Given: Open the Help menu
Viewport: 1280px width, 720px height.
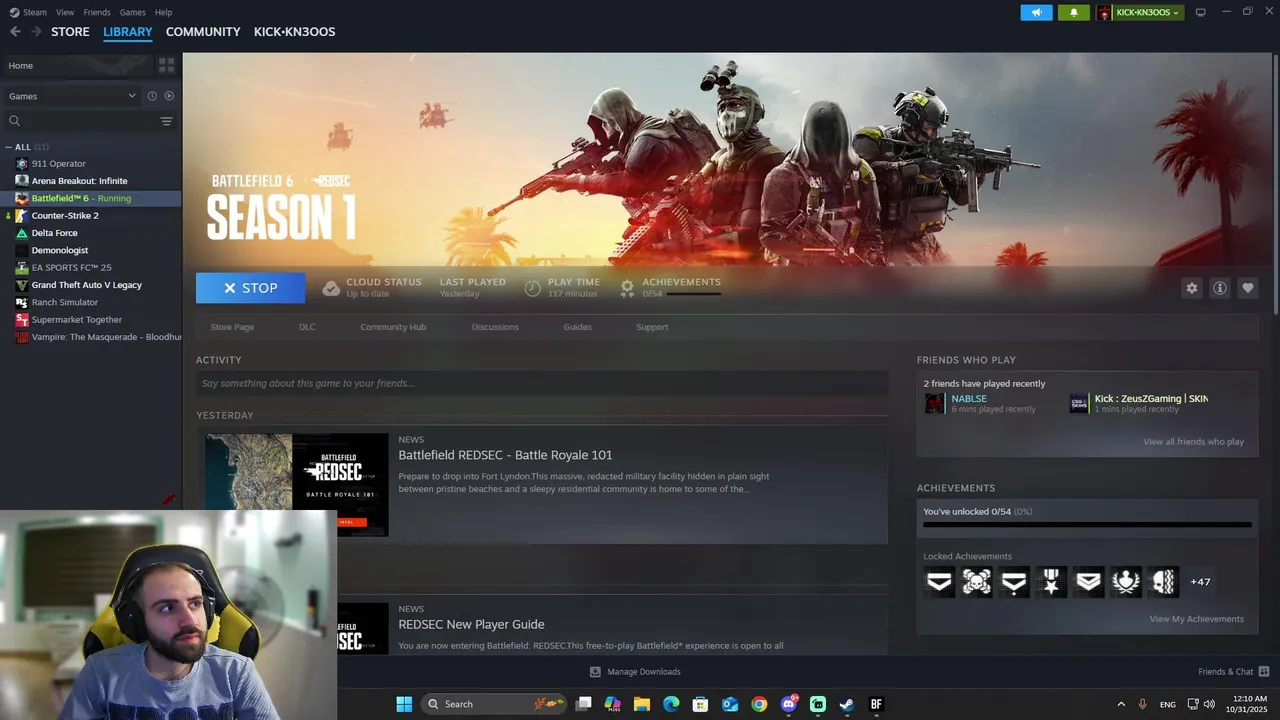Looking at the screenshot, I should coord(163,12).
